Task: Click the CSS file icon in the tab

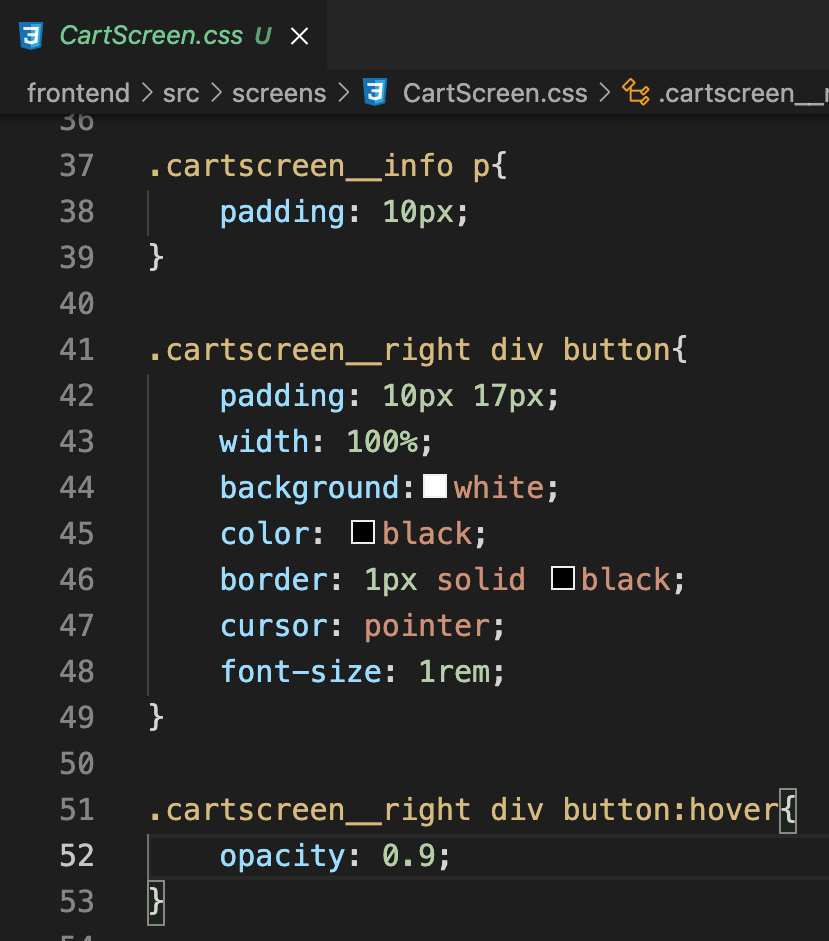Action: (x=31, y=36)
